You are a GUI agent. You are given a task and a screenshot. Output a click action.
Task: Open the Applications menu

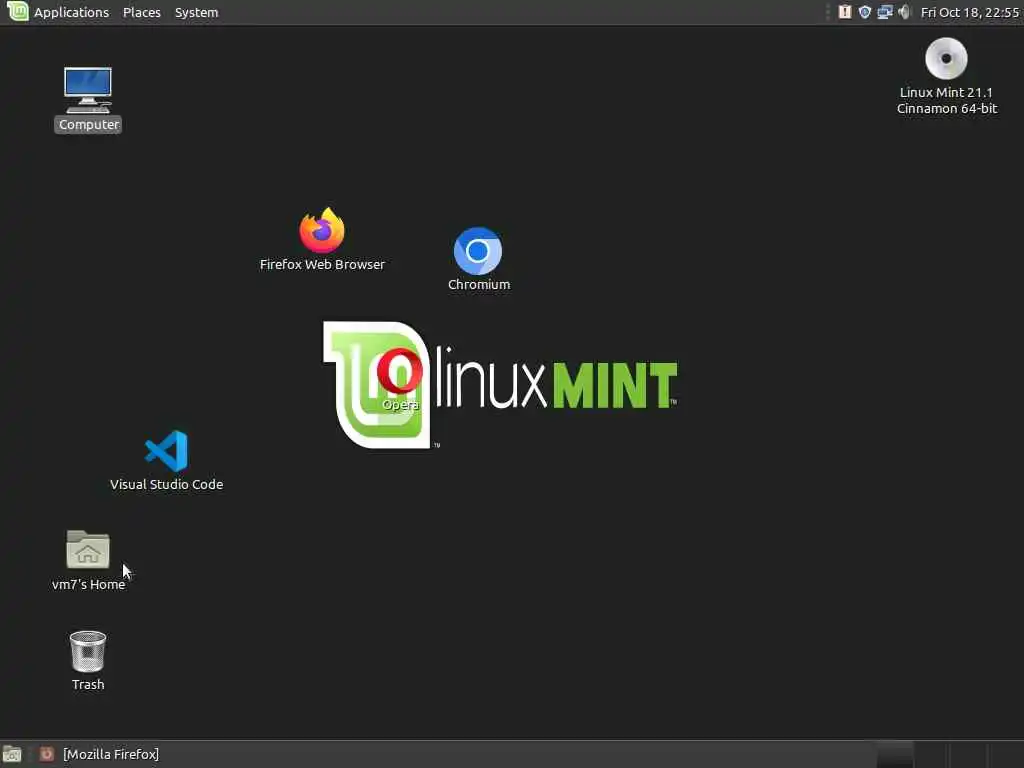71,12
